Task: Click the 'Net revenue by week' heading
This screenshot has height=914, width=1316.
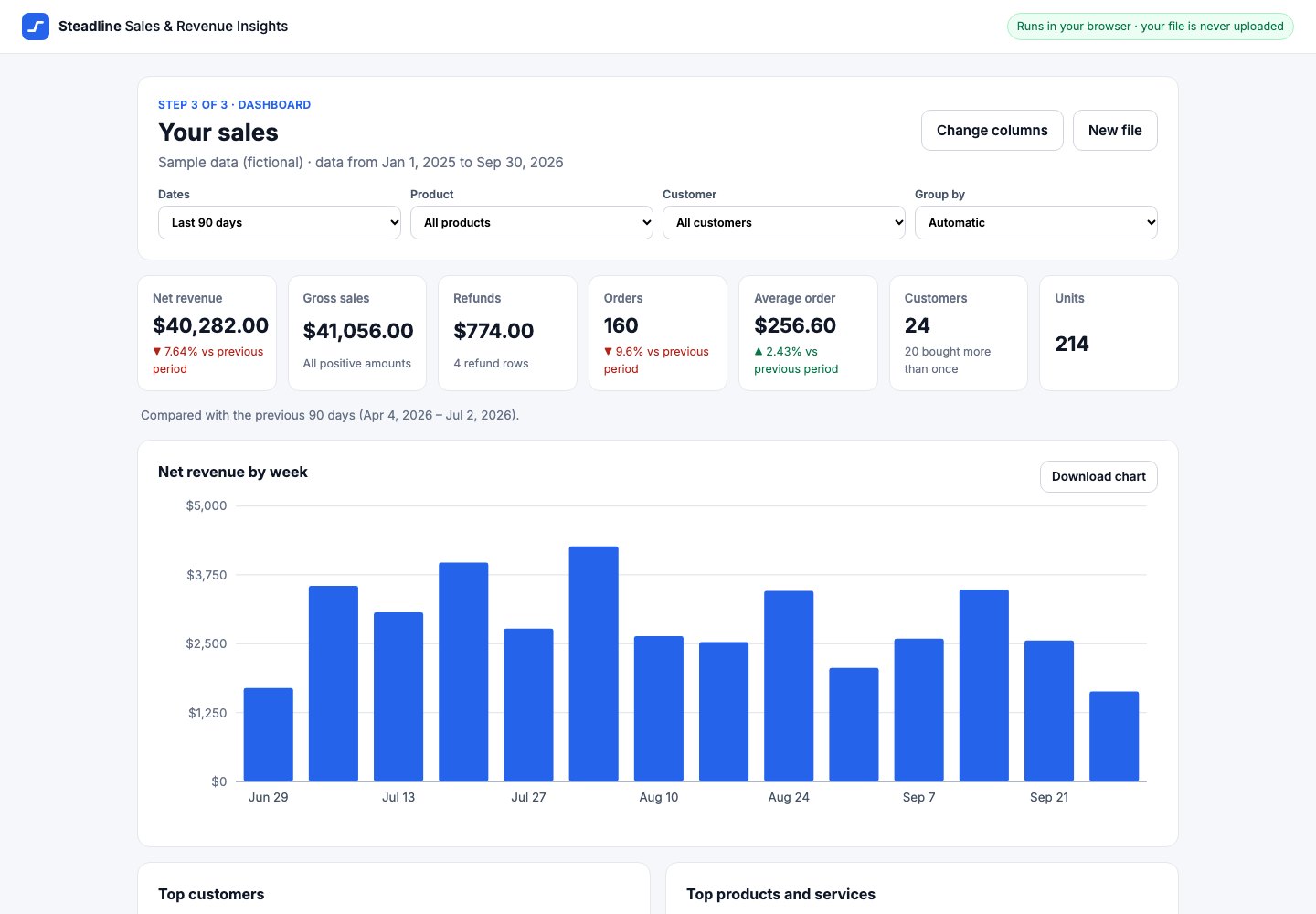Action: [x=233, y=472]
